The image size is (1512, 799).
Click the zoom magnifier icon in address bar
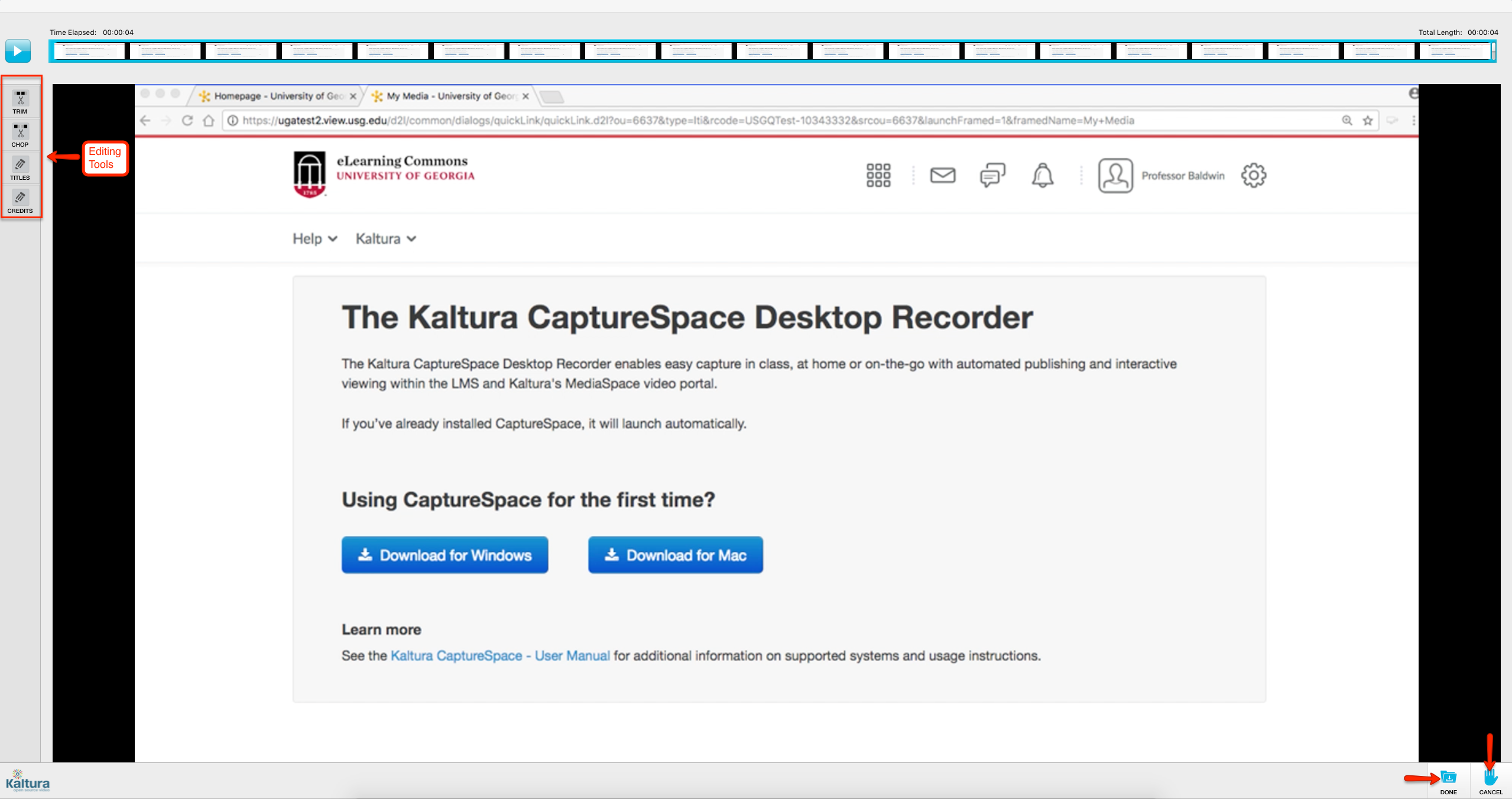pos(1347,121)
